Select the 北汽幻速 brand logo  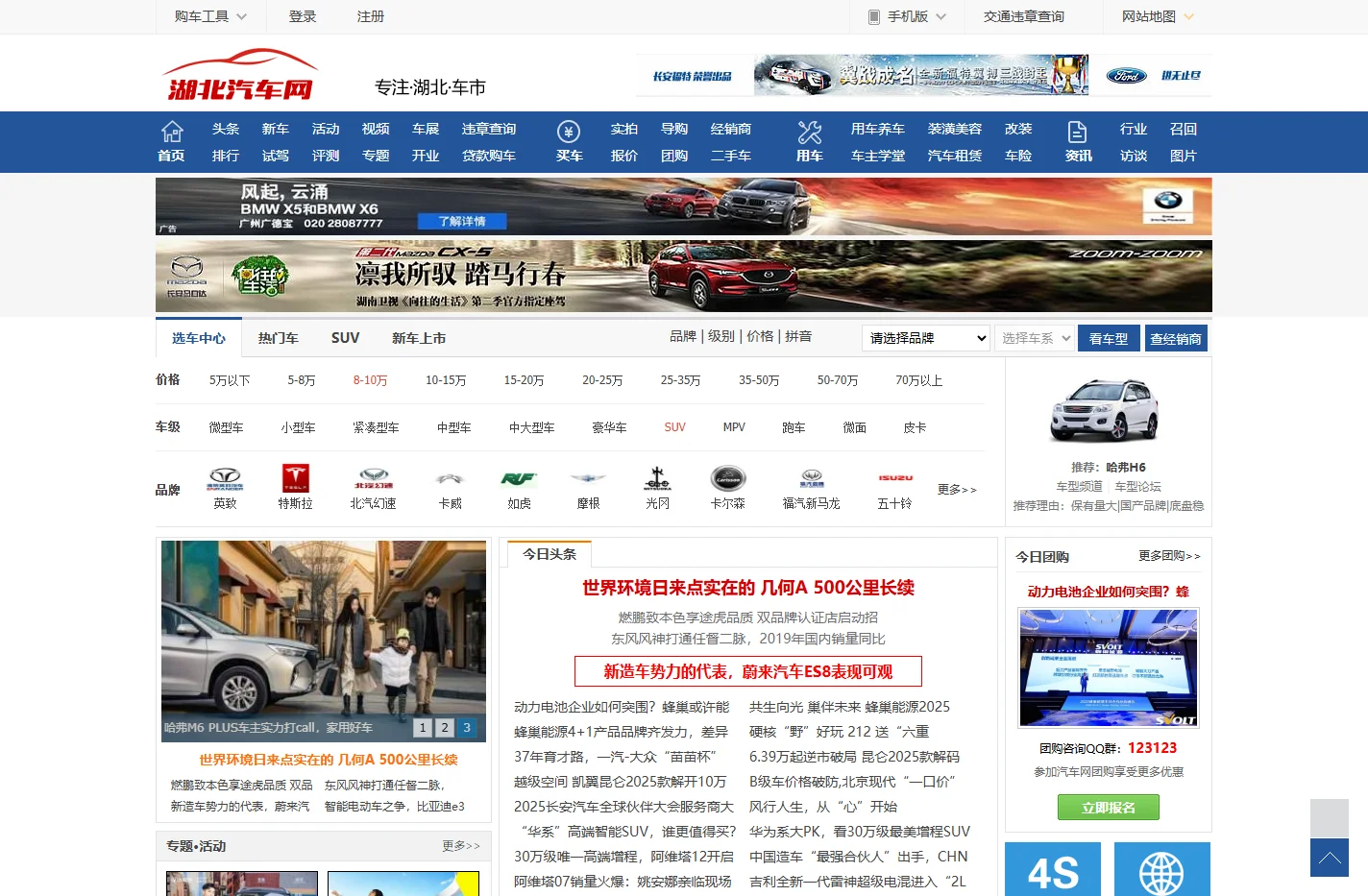tap(374, 478)
